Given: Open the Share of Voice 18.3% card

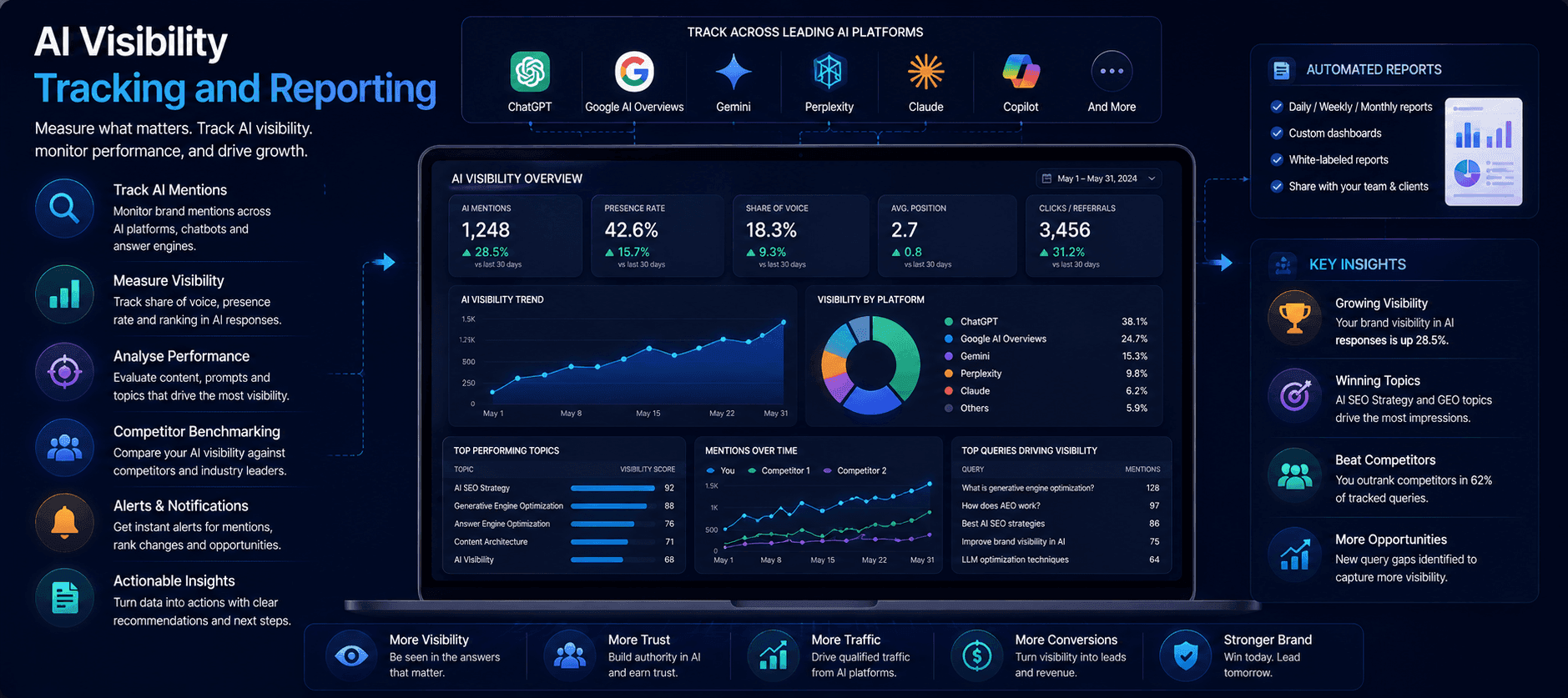Looking at the screenshot, I should (x=799, y=236).
